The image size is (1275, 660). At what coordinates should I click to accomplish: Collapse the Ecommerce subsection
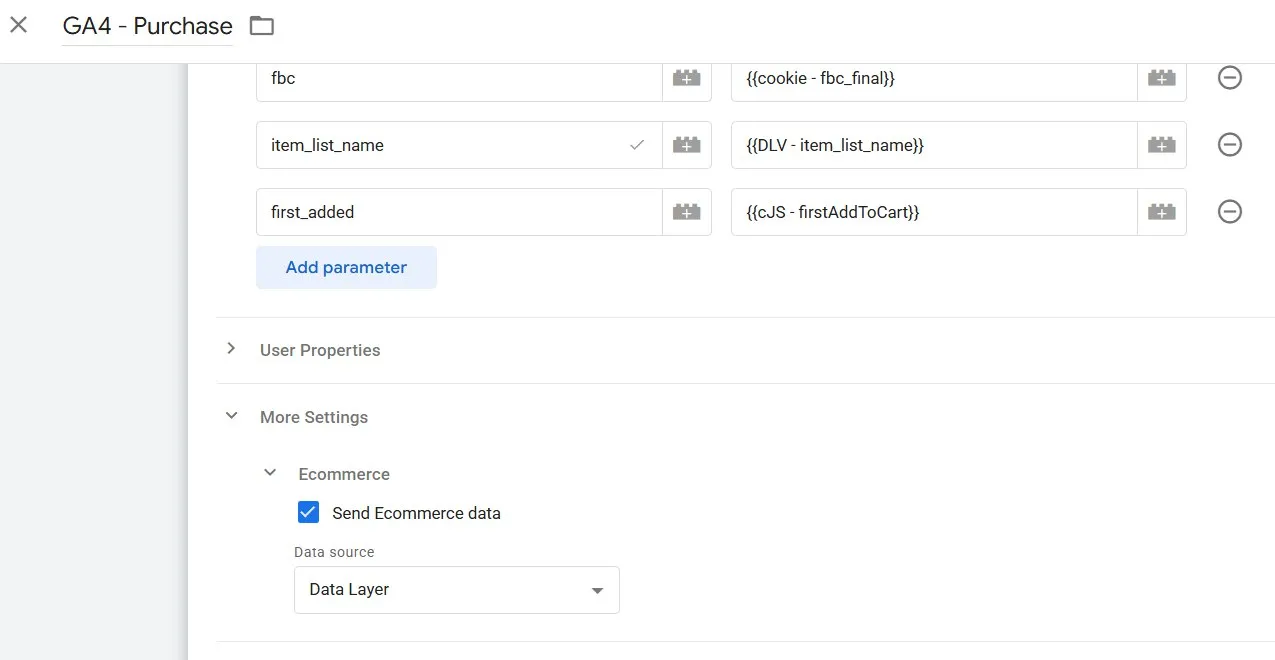pos(270,474)
